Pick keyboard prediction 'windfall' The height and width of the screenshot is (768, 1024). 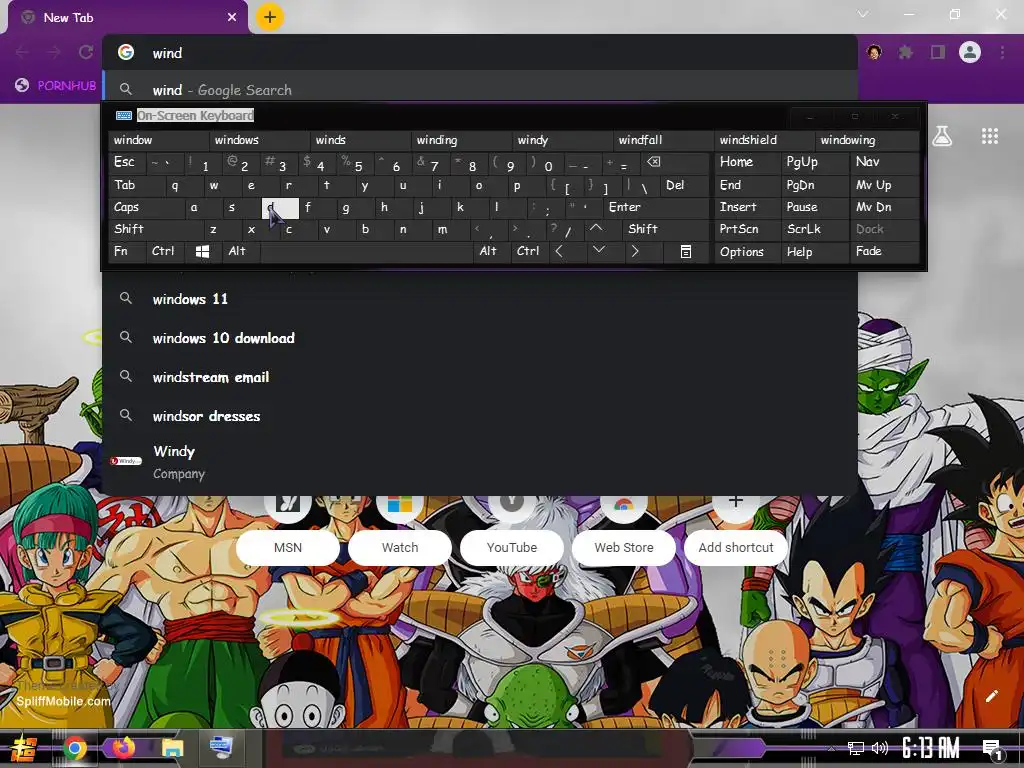[x=664, y=140]
